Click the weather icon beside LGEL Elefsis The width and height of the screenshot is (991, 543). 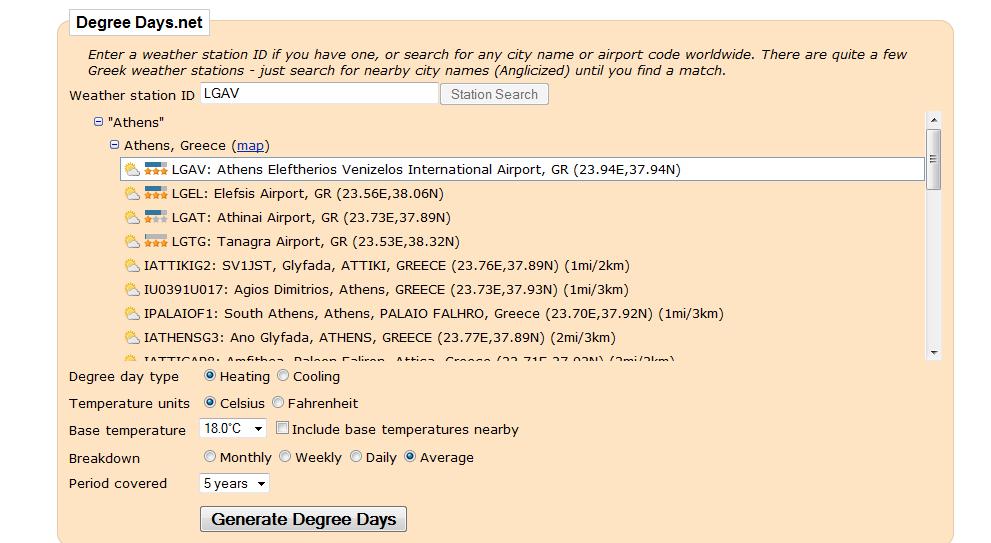pos(131,193)
